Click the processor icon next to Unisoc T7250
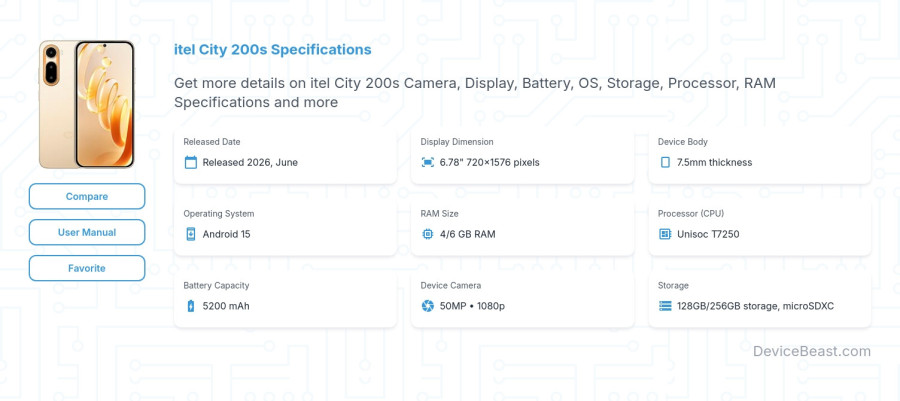 point(665,234)
